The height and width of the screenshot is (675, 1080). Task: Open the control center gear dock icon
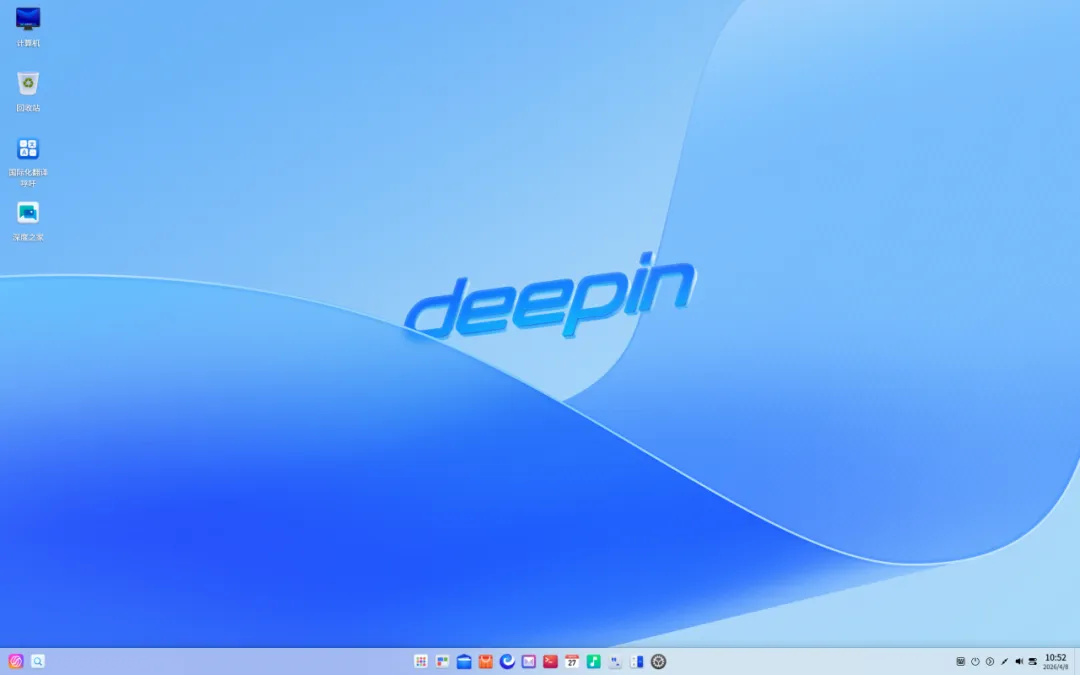[x=658, y=661]
